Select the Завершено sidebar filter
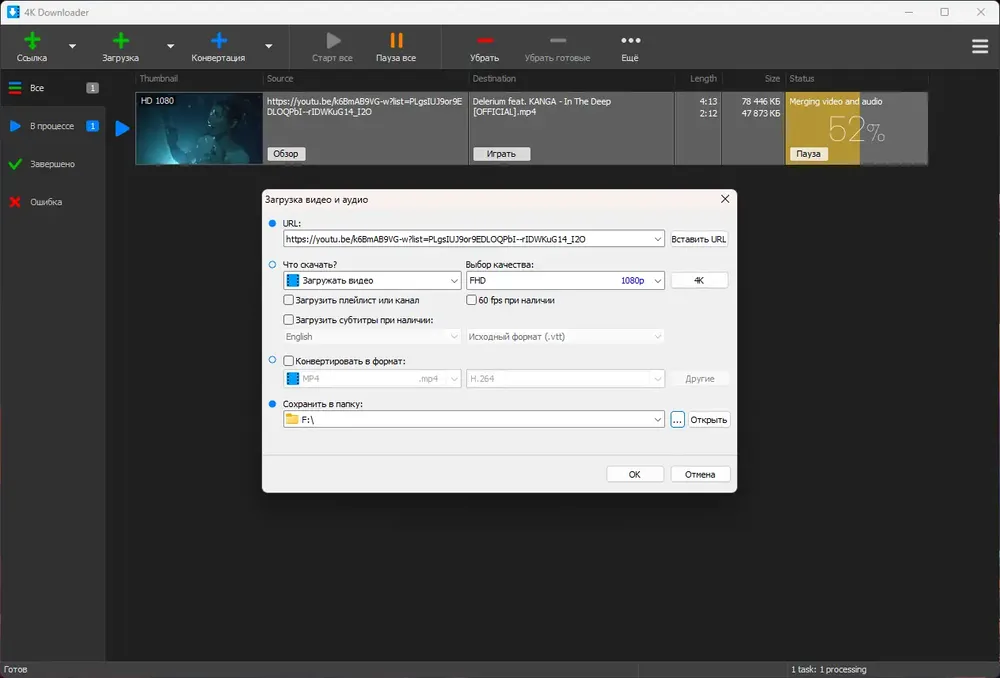The width and height of the screenshot is (1000, 678). (x=52, y=164)
